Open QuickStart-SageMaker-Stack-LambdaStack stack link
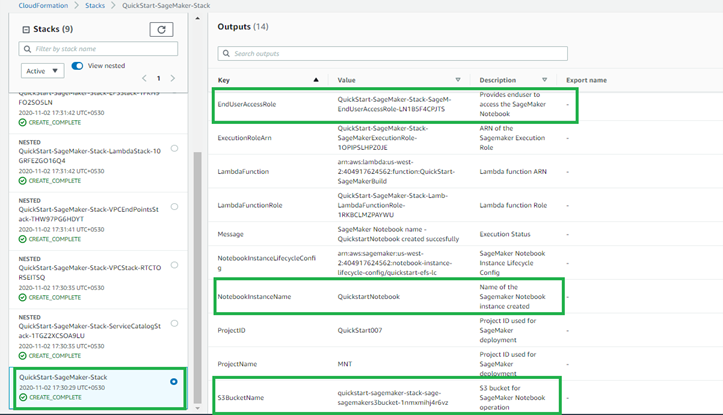723x415 pixels. [89, 156]
